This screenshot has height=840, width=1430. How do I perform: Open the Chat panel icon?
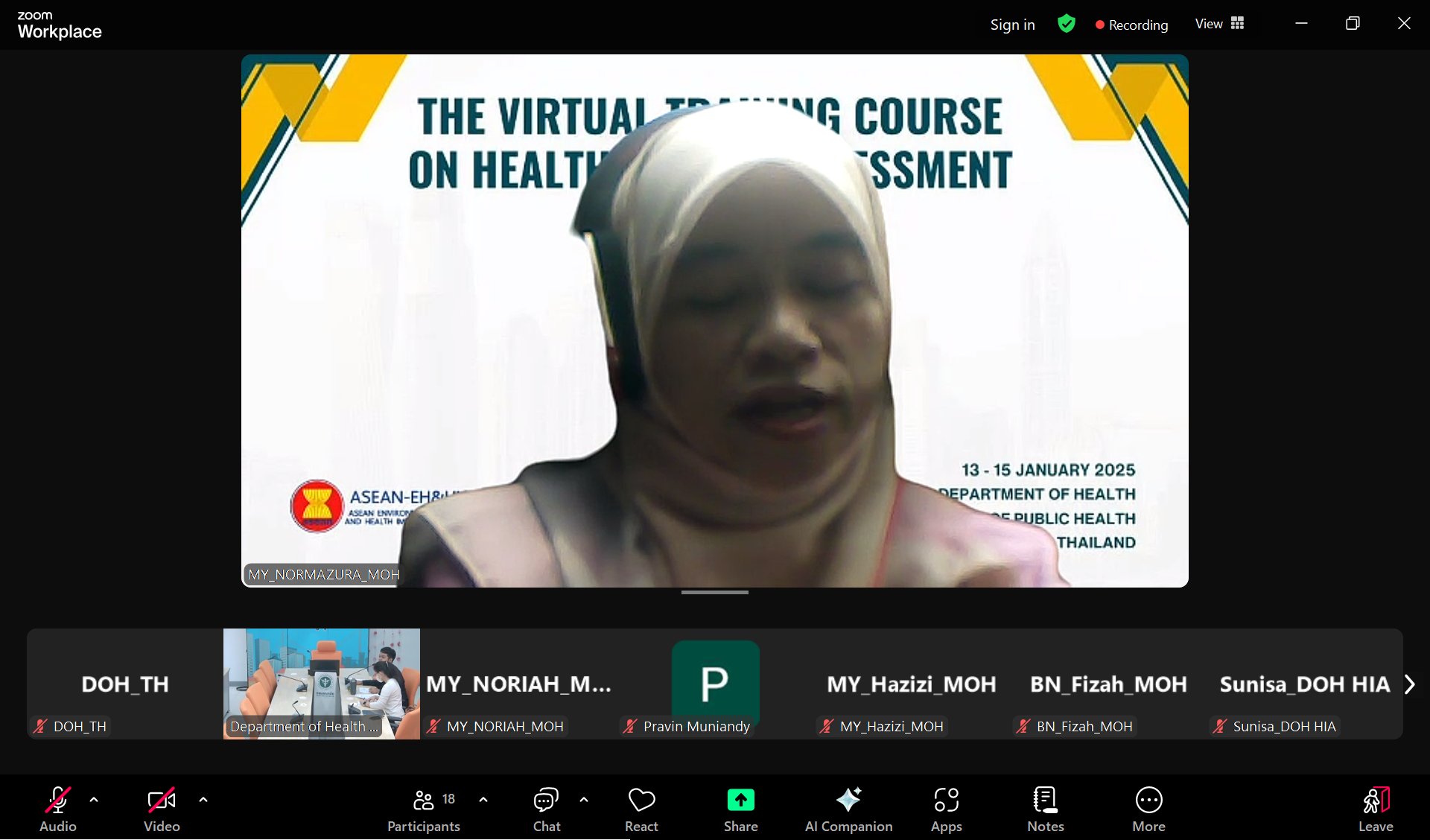[x=546, y=801]
